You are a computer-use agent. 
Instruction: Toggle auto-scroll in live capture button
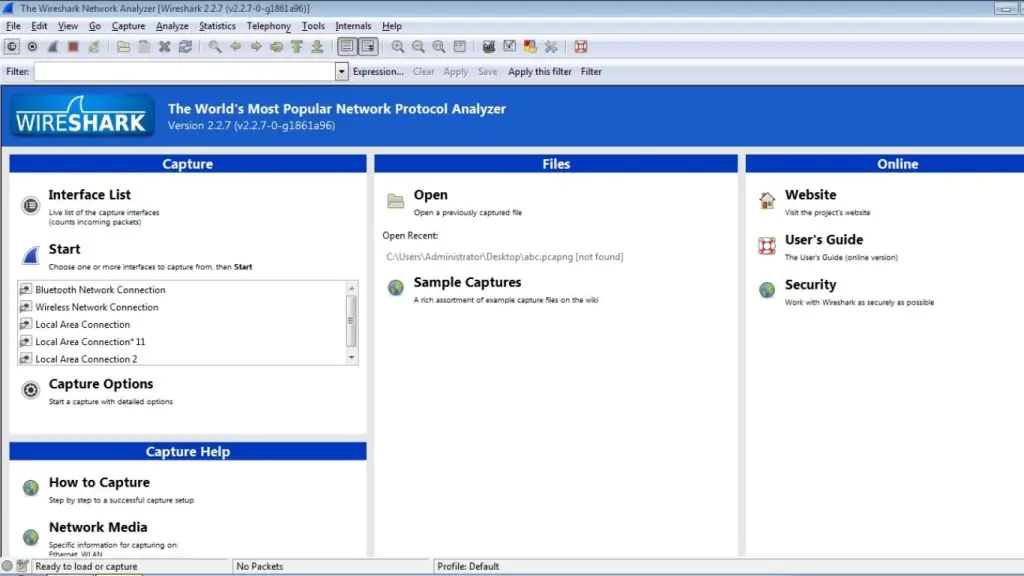(368, 46)
